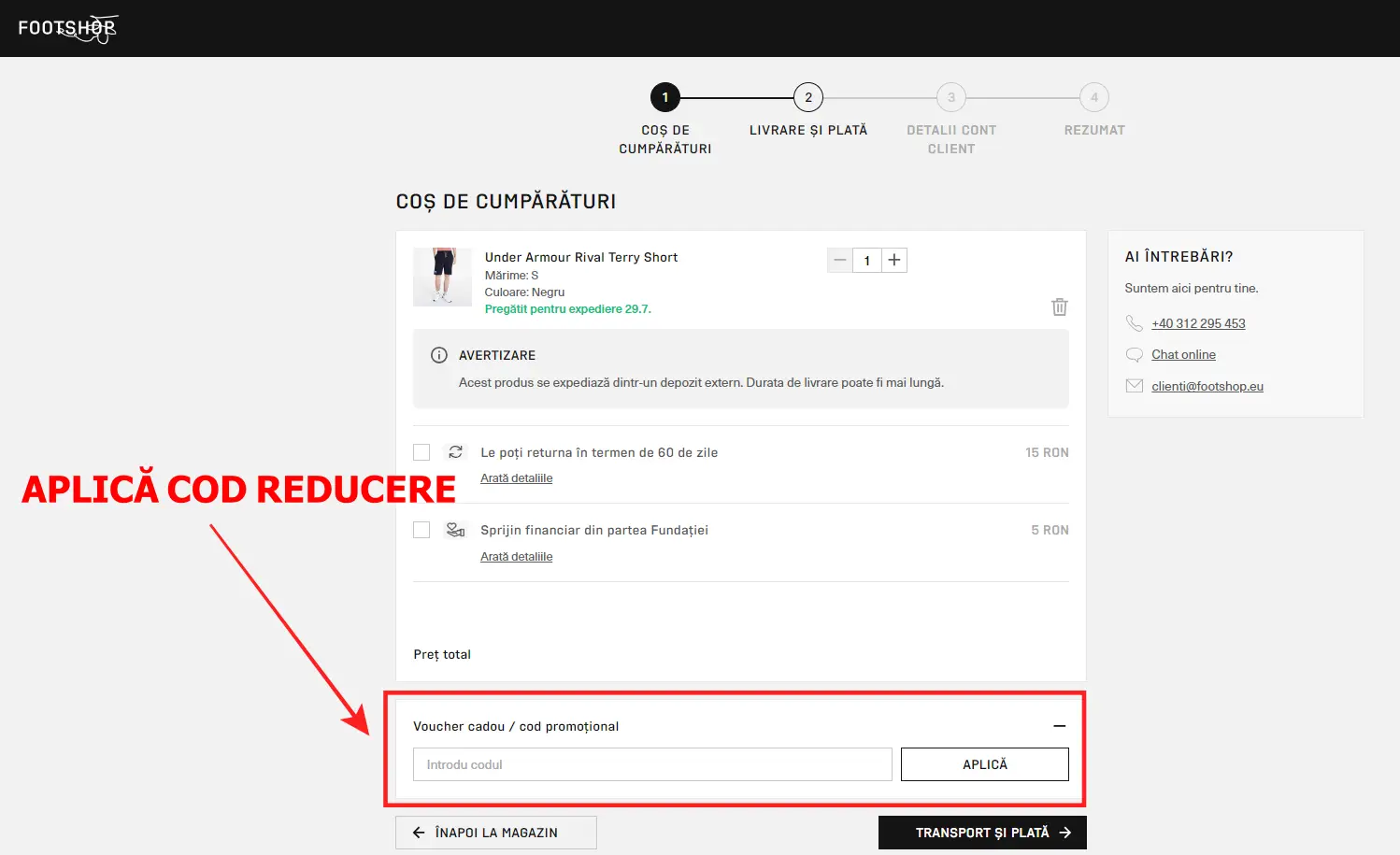The height and width of the screenshot is (855, 1400).
Task: Enable the 60-day return option checkbox
Action: point(421,452)
